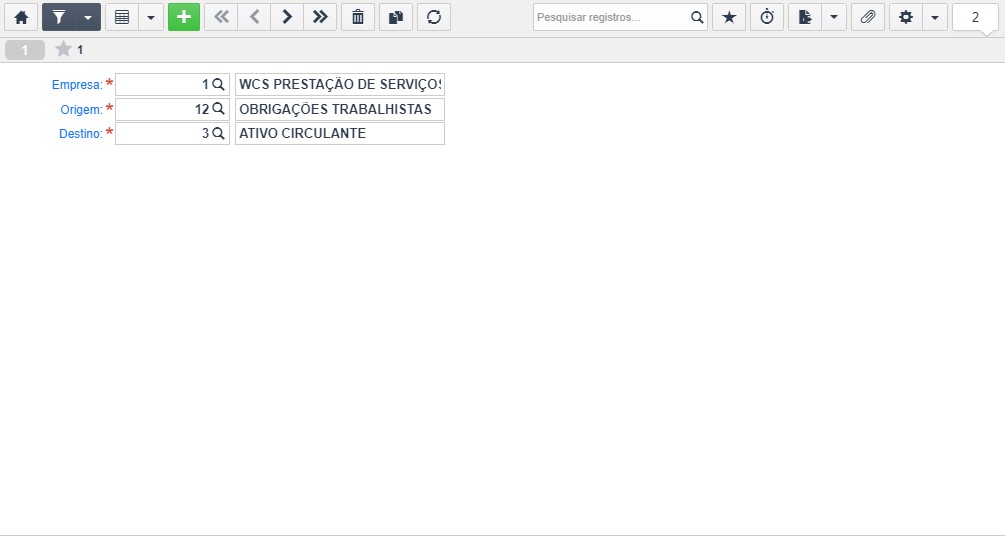Click the OBRIGAÇÕES TRABALHISTAS field
The width and height of the screenshot is (1005, 543).
pos(340,109)
